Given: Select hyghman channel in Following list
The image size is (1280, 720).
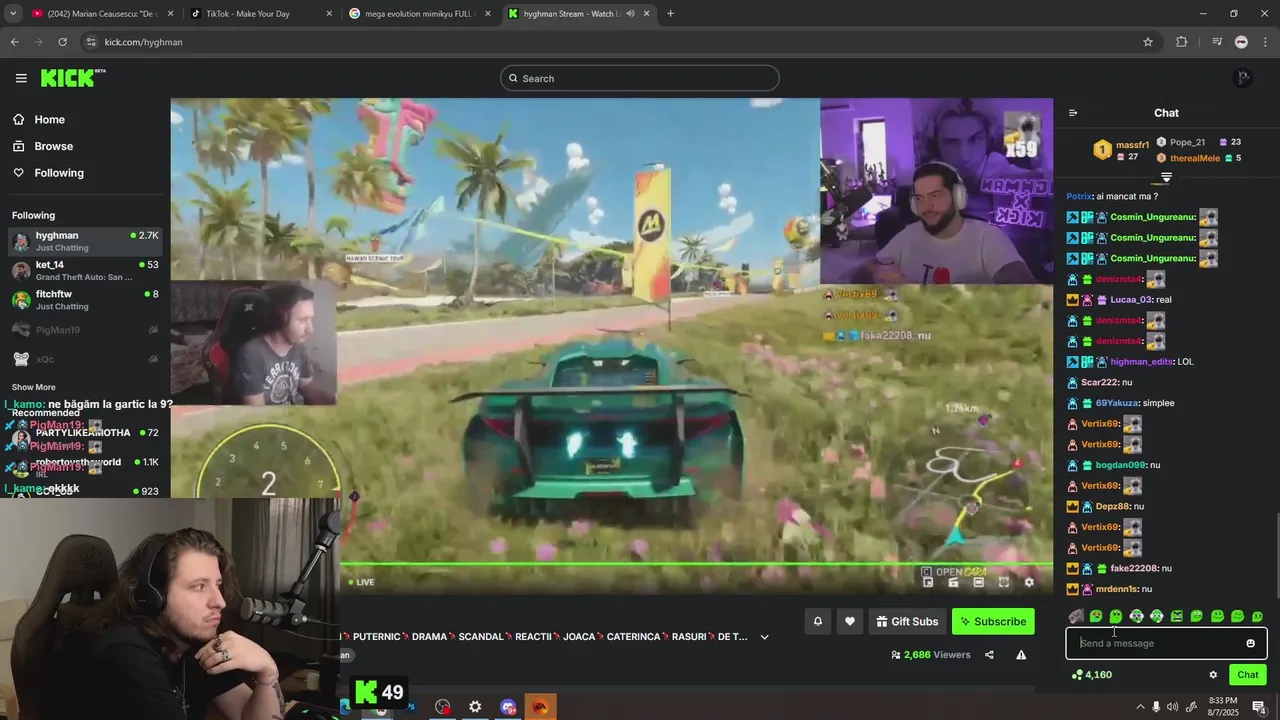Looking at the screenshot, I should pos(85,241).
